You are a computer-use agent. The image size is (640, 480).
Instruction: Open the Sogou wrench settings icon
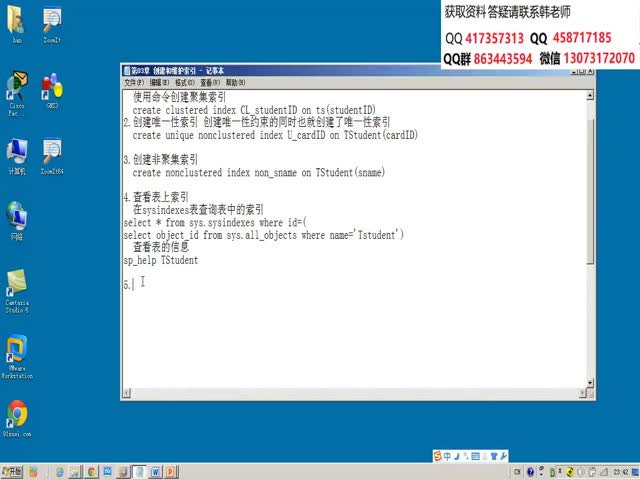[503, 456]
